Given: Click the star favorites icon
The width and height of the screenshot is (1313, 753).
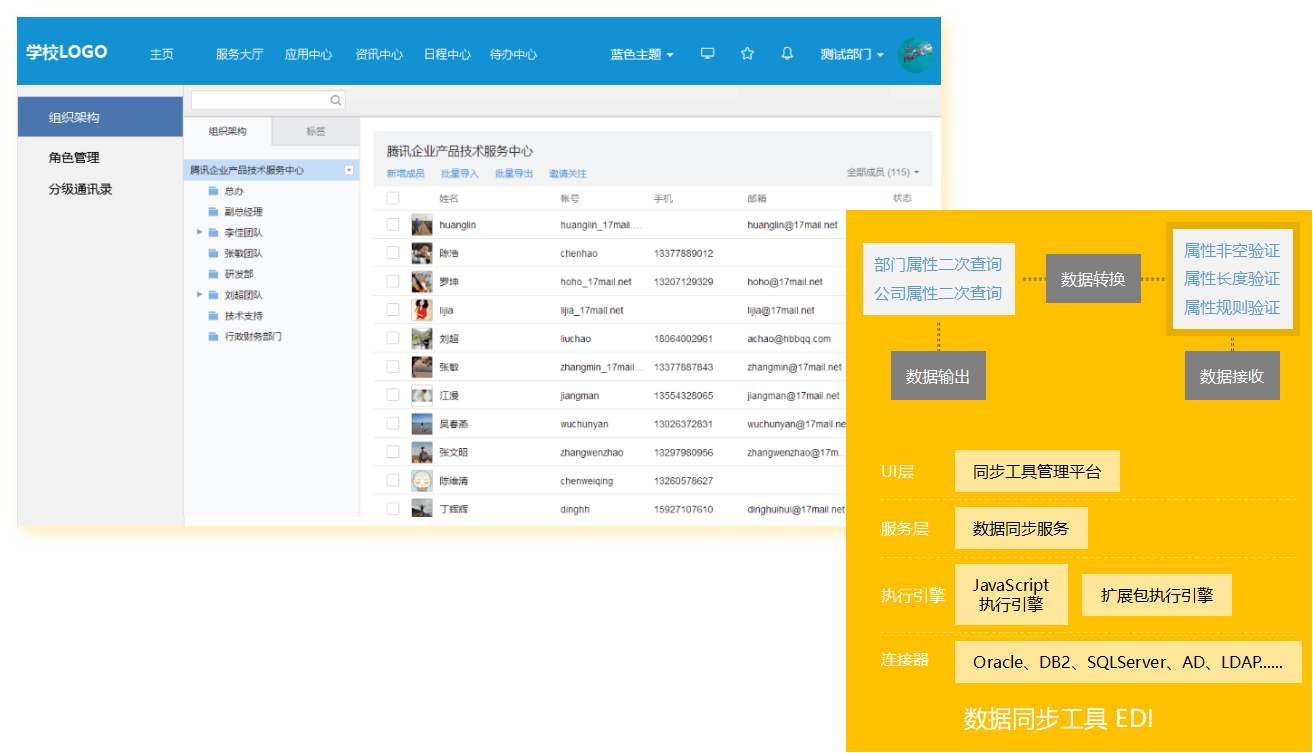Looking at the screenshot, I should tap(747, 54).
